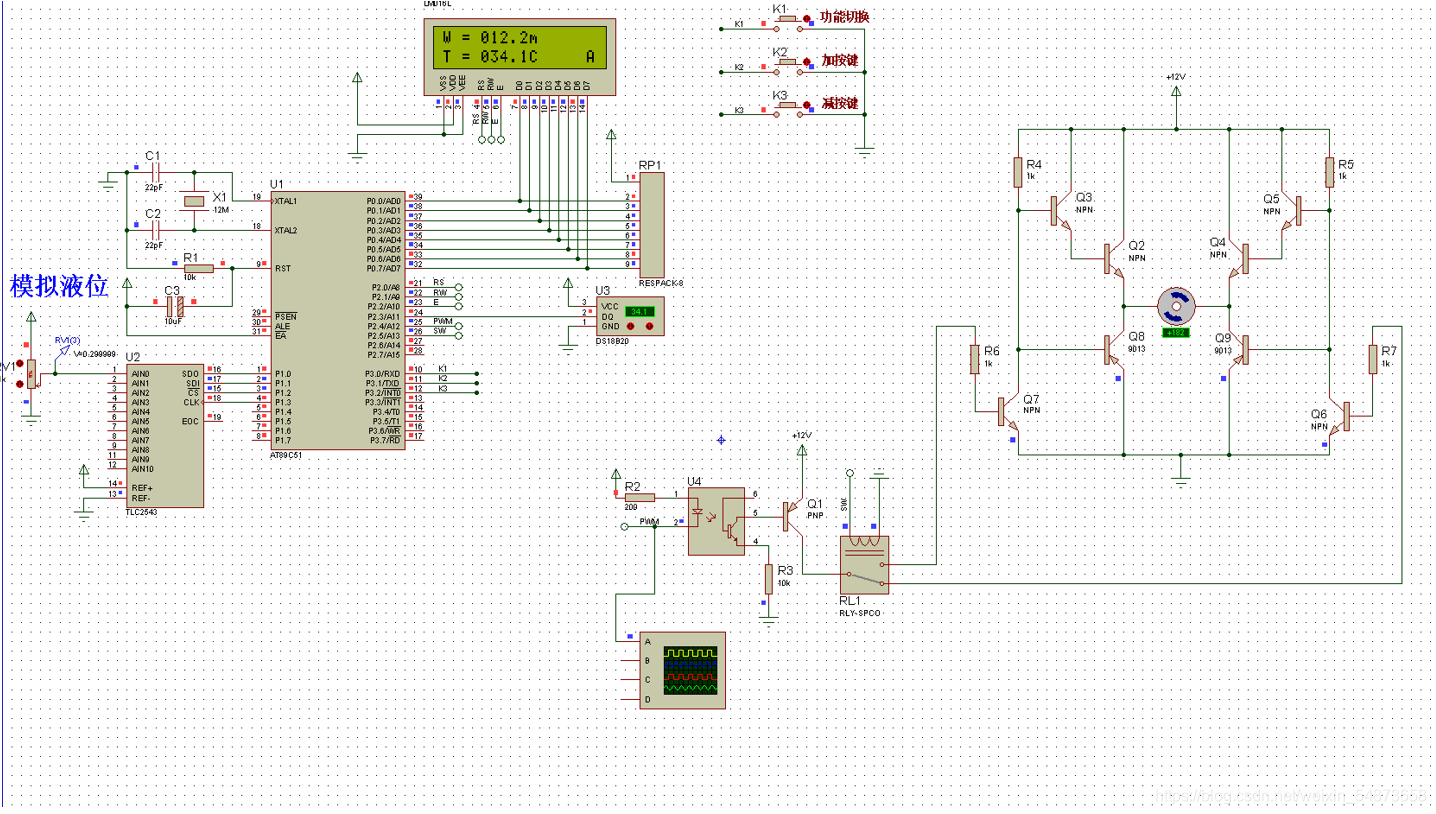Decrease the DS18B20 temperature with left red button
The image size is (1436, 814).
(x=631, y=326)
